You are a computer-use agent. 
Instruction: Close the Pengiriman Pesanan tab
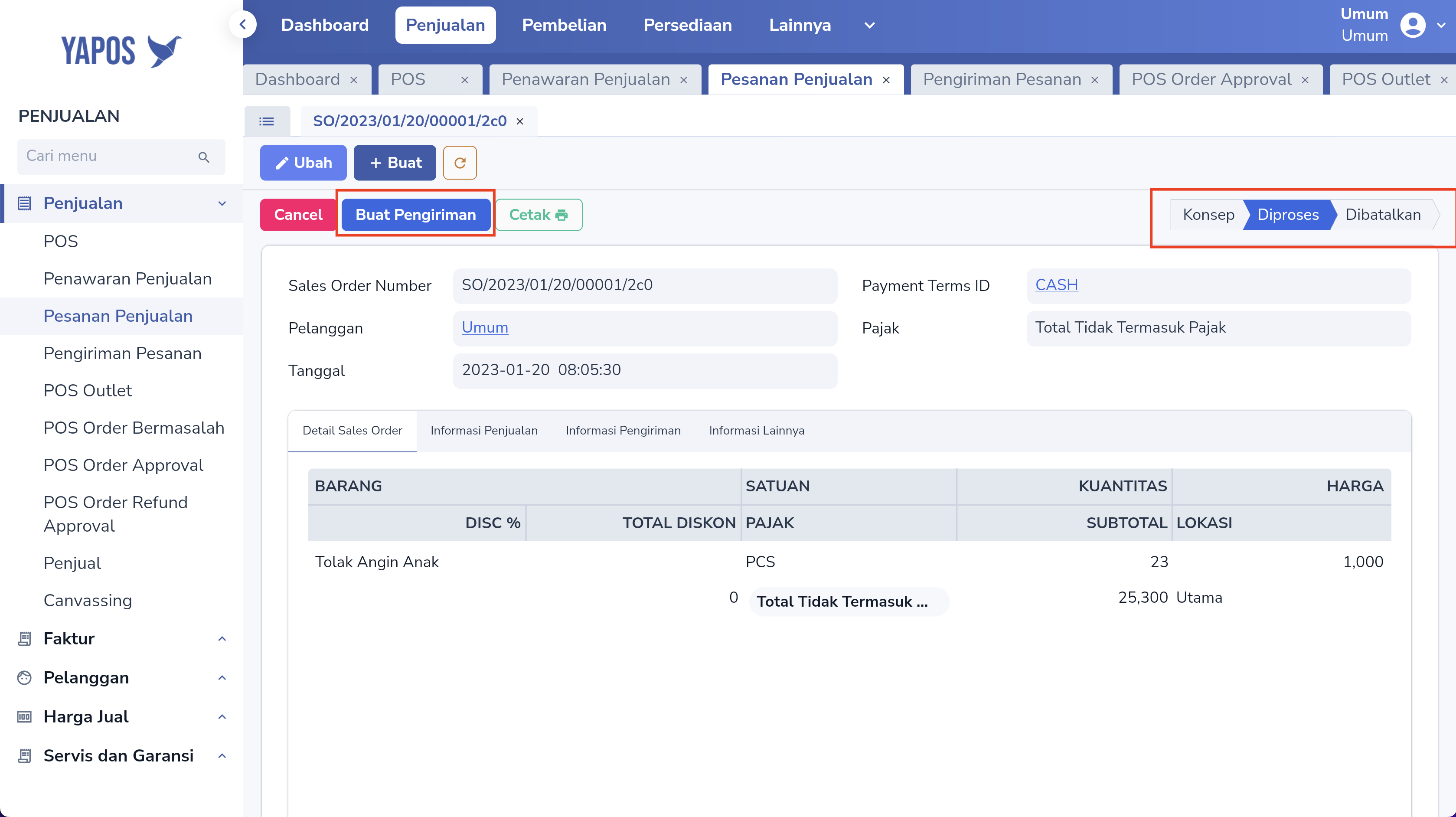click(1095, 80)
